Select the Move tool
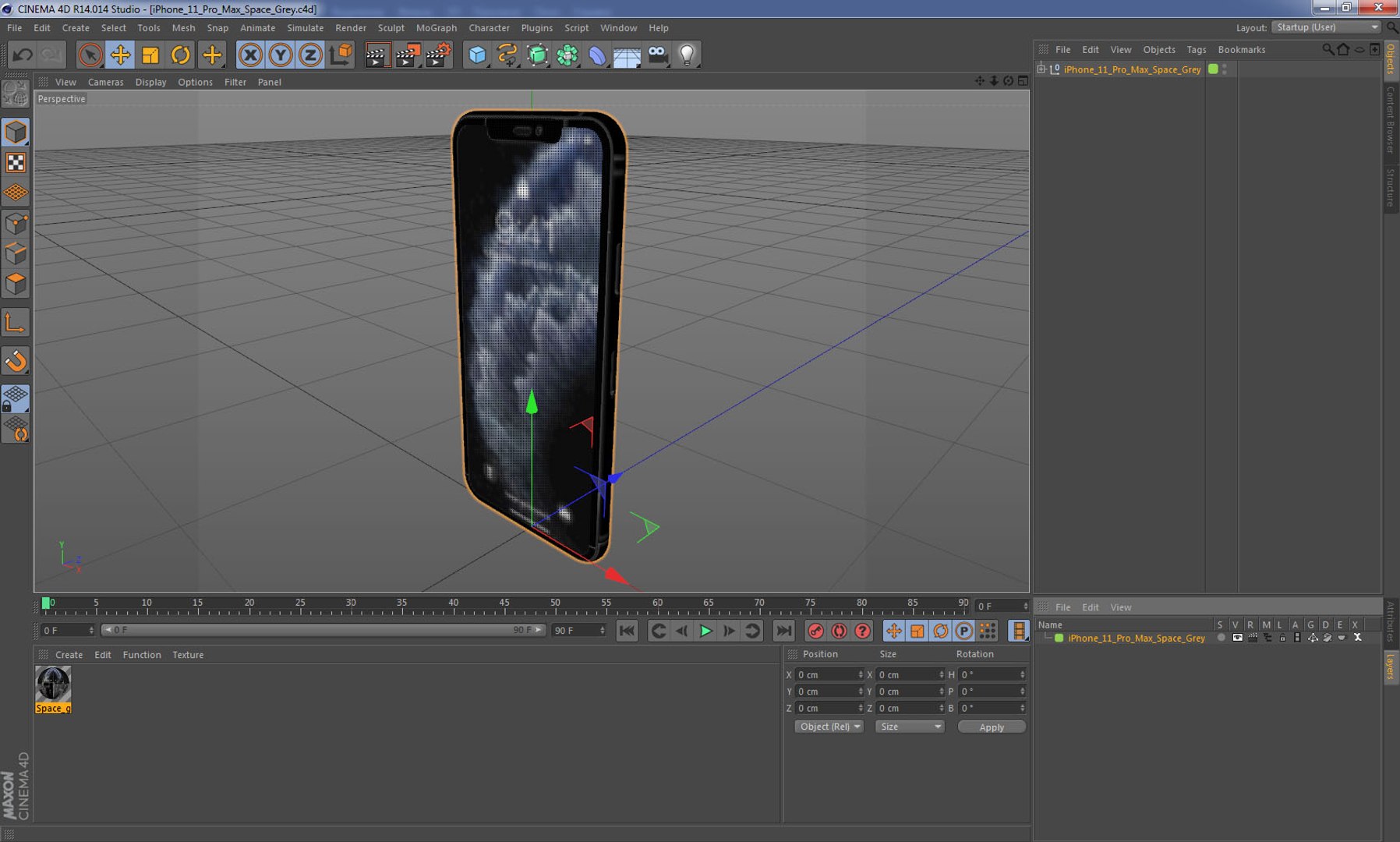1400x842 pixels. point(120,55)
